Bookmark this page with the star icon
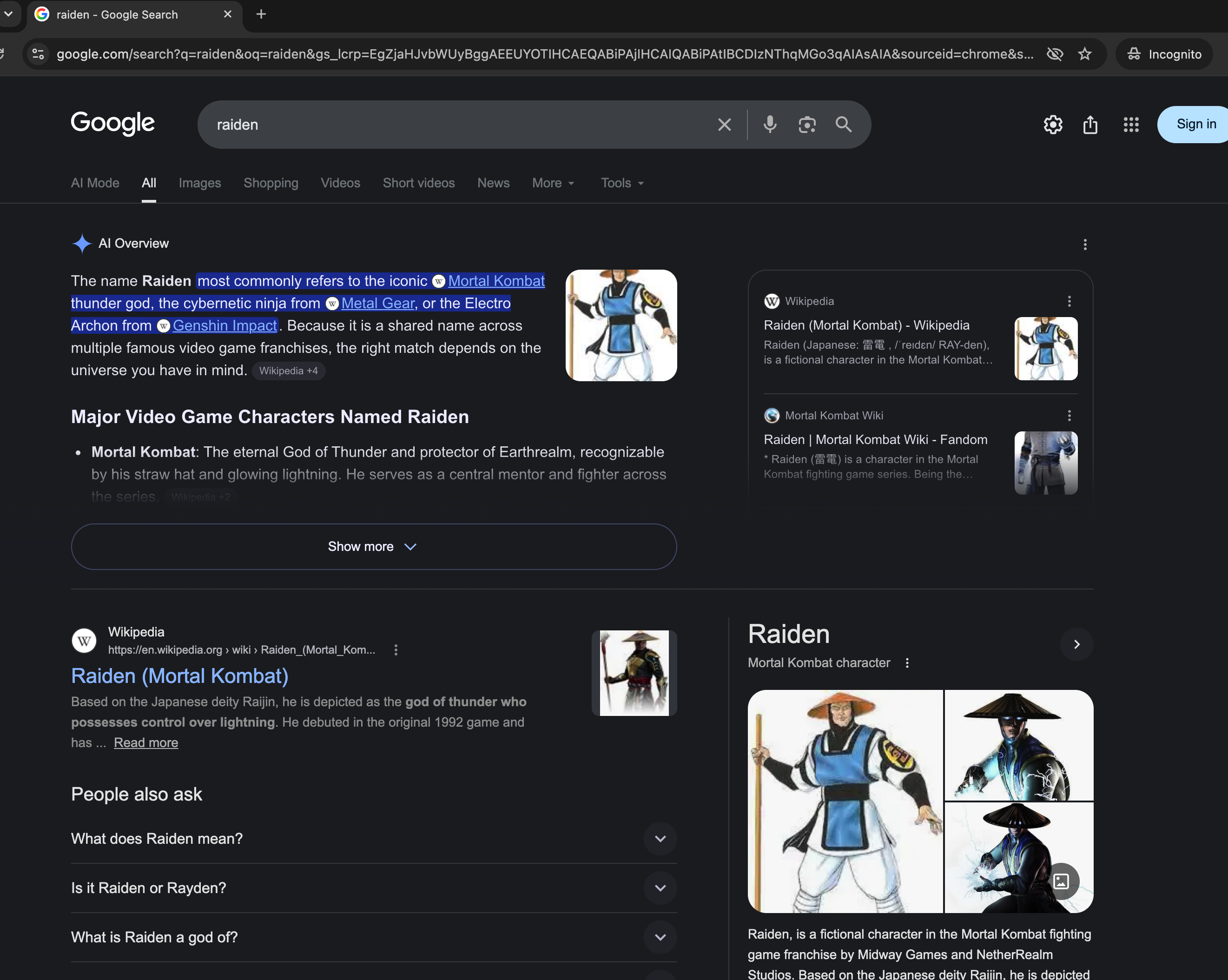Screen dimensions: 1228x980 pyautogui.click(x=1085, y=54)
